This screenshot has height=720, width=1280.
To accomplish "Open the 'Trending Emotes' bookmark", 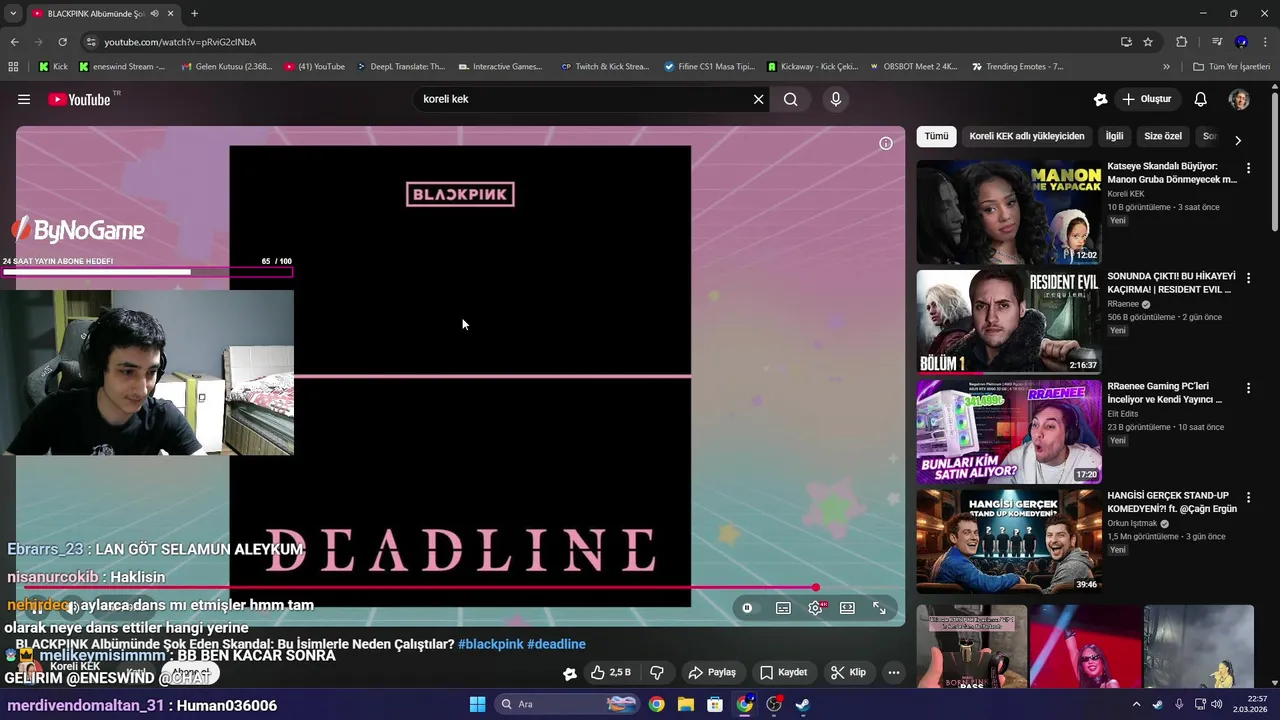I will pyautogui.click(x=1017, y=67).
